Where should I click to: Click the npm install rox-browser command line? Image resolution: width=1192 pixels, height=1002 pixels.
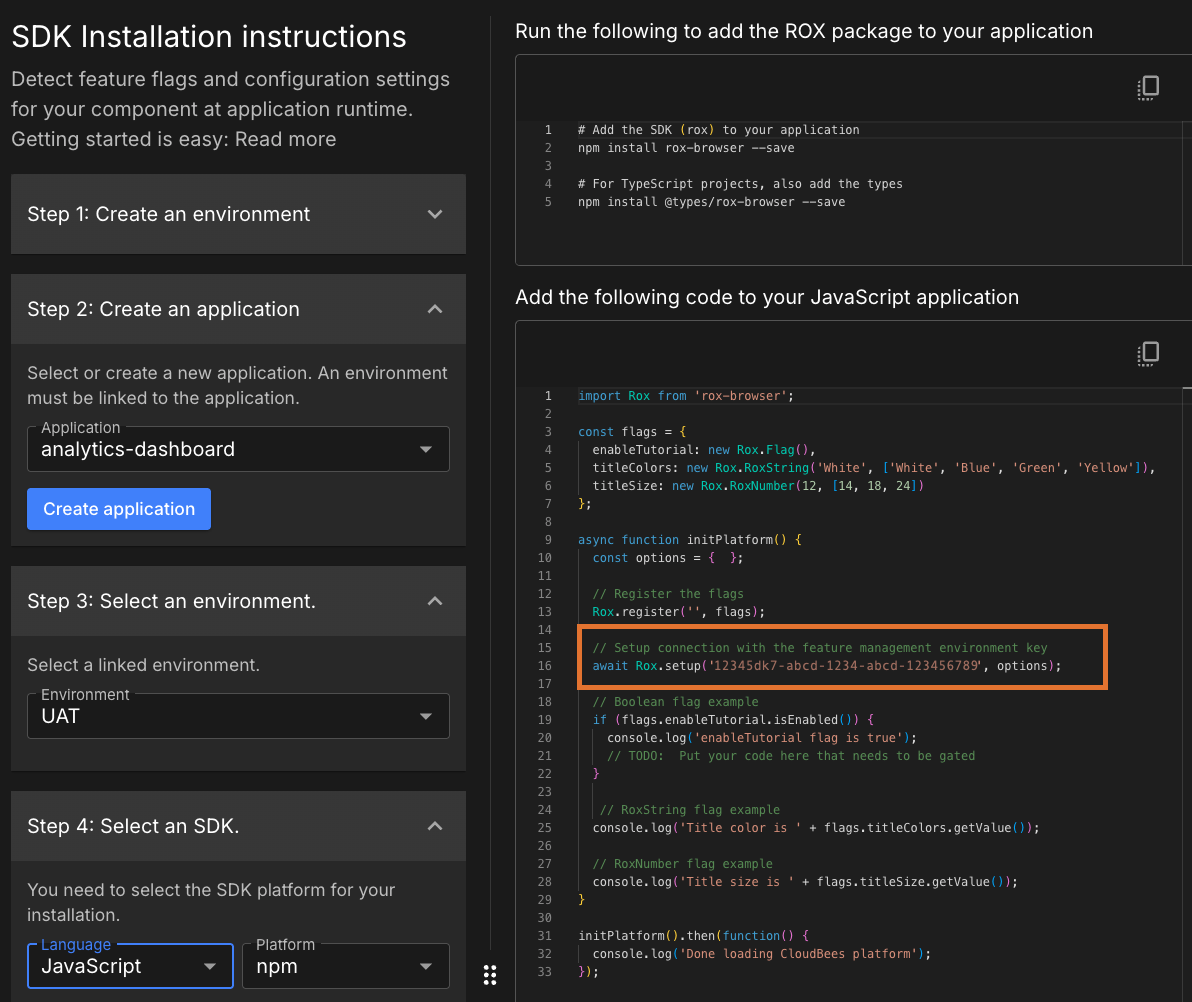click(686, 148)
